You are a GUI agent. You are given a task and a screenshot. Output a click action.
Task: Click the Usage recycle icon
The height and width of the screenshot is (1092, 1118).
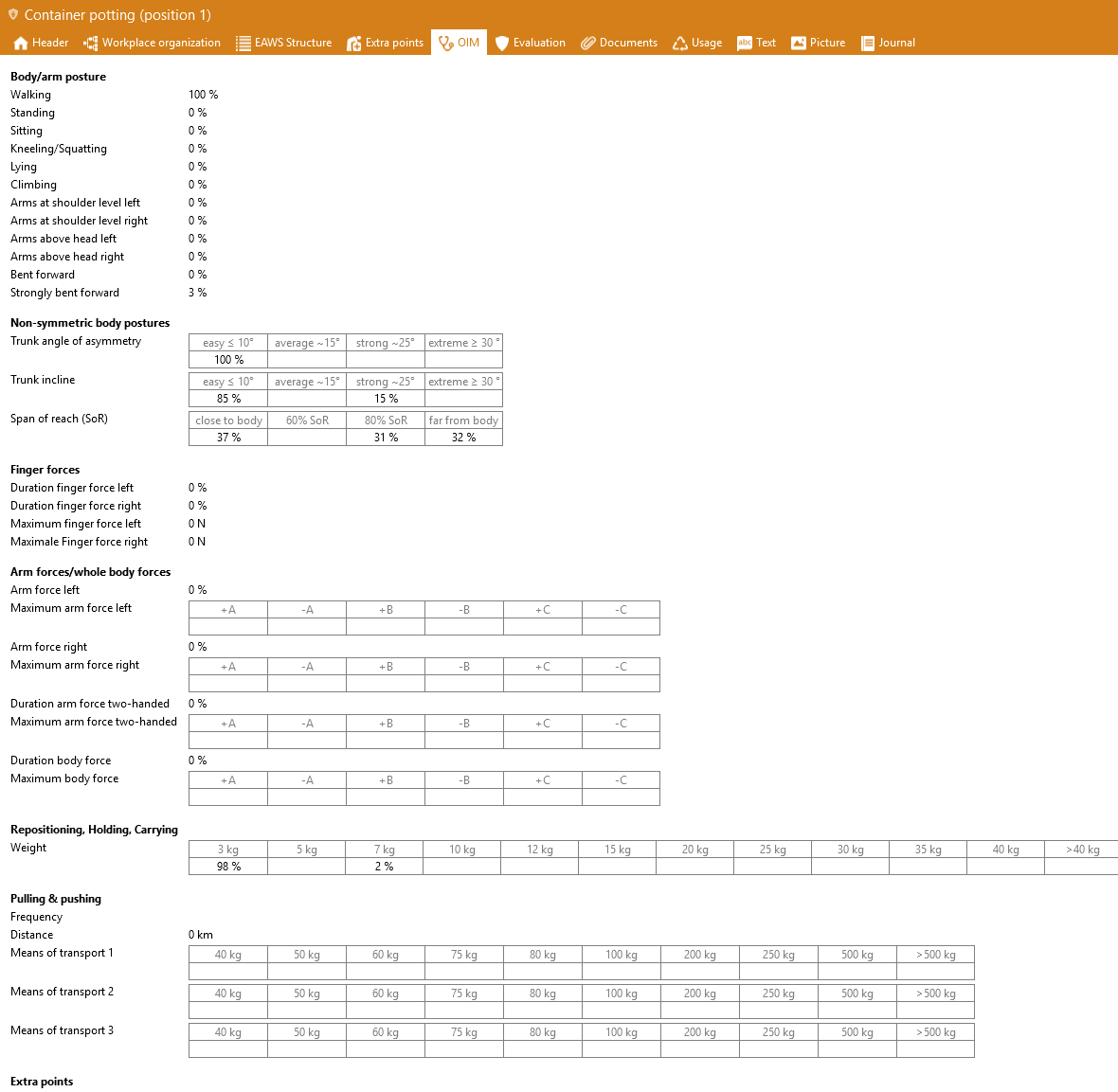(x=680, y=43)
